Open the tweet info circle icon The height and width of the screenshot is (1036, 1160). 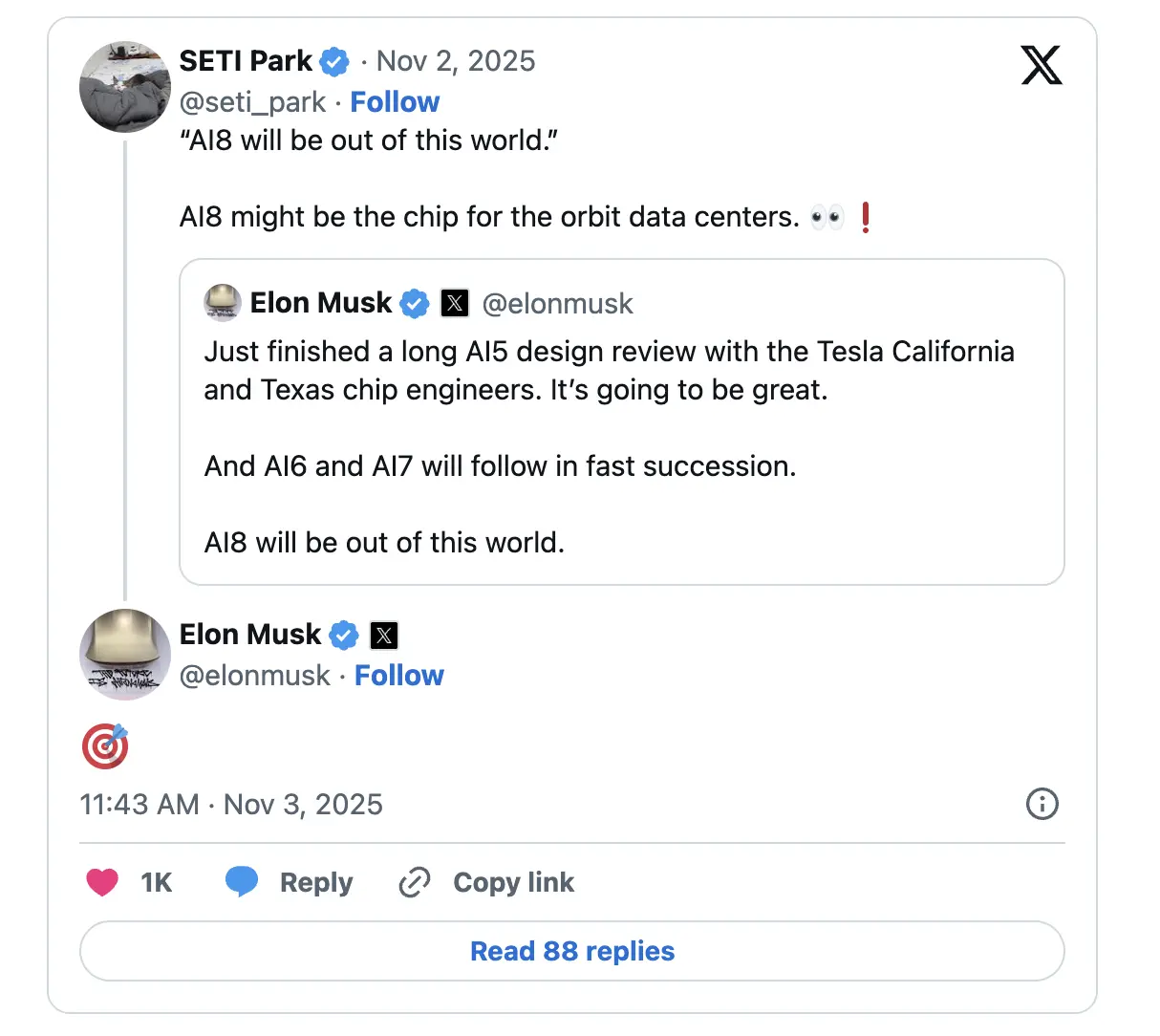pyautogui.click(x=1042, y=804)
